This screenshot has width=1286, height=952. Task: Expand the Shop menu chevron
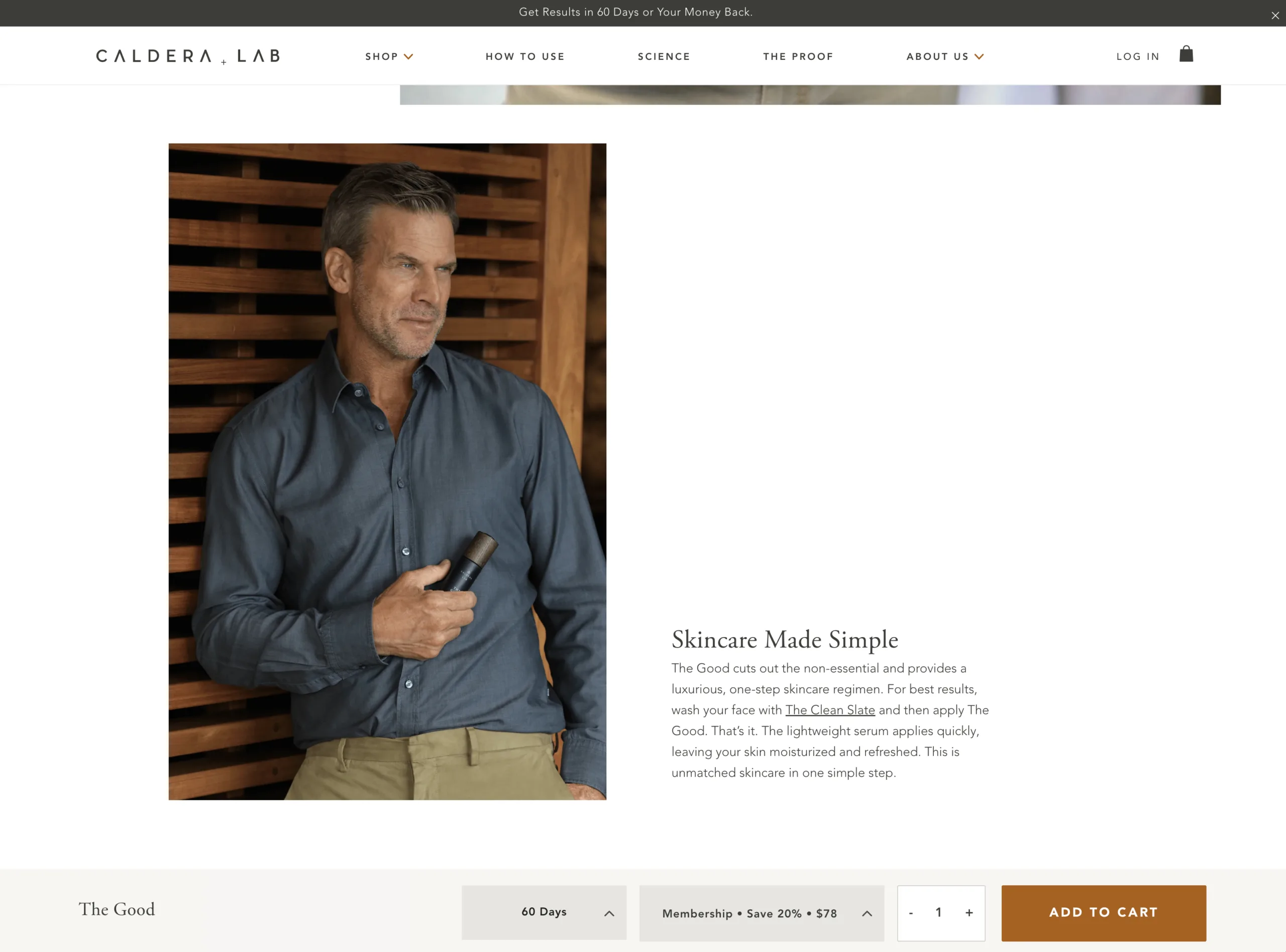pos(408,56)
